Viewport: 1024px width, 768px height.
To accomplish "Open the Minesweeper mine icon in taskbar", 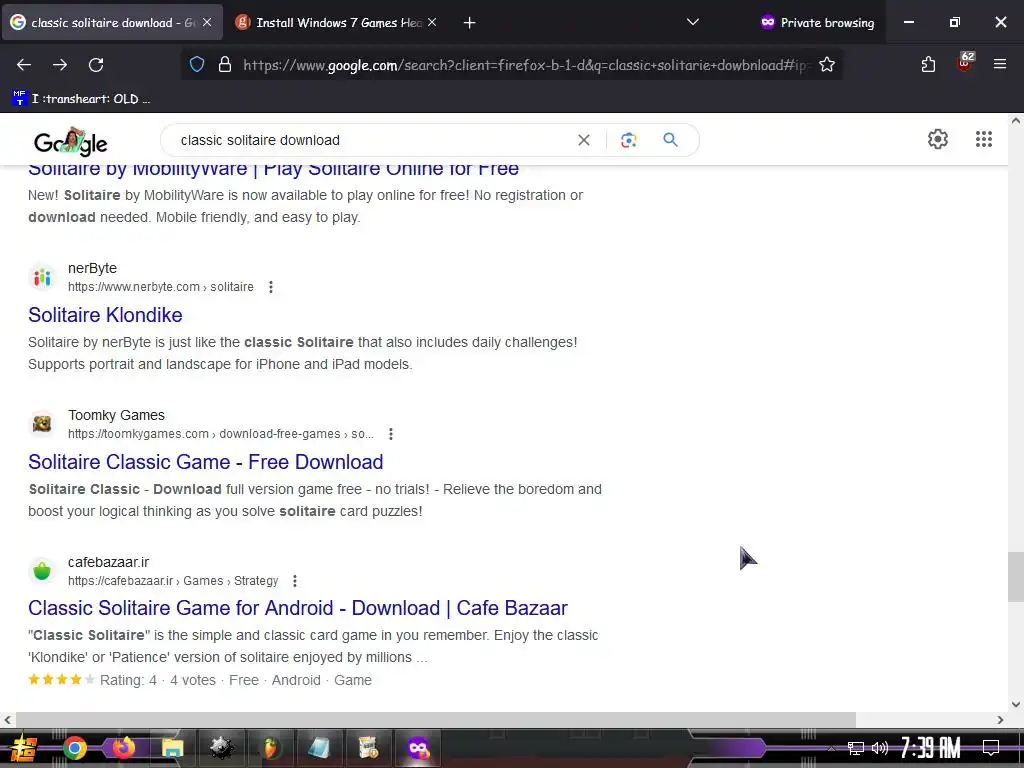I will [x=221, y=748].
